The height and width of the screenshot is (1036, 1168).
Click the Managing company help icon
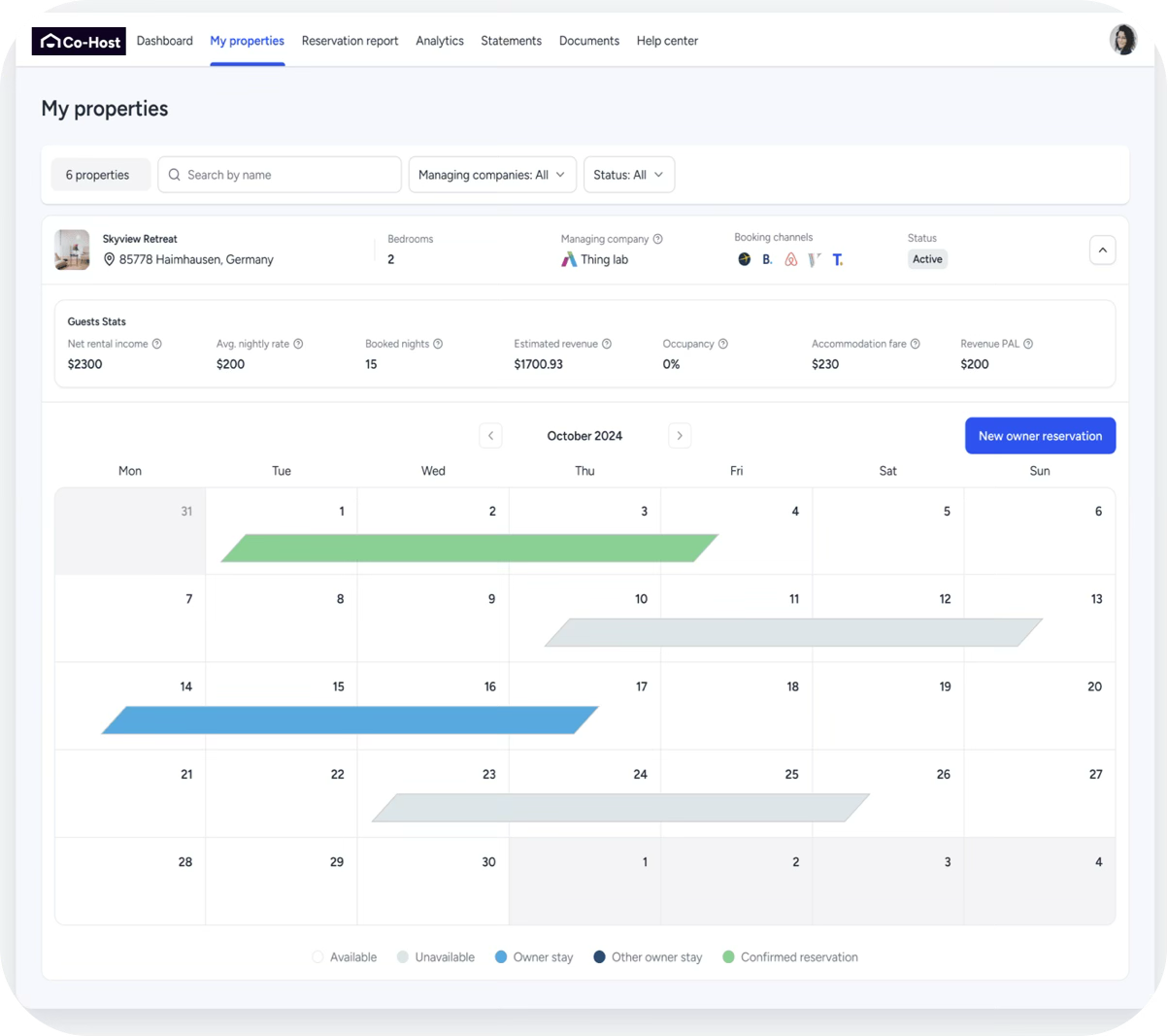(x=658, y=239)
